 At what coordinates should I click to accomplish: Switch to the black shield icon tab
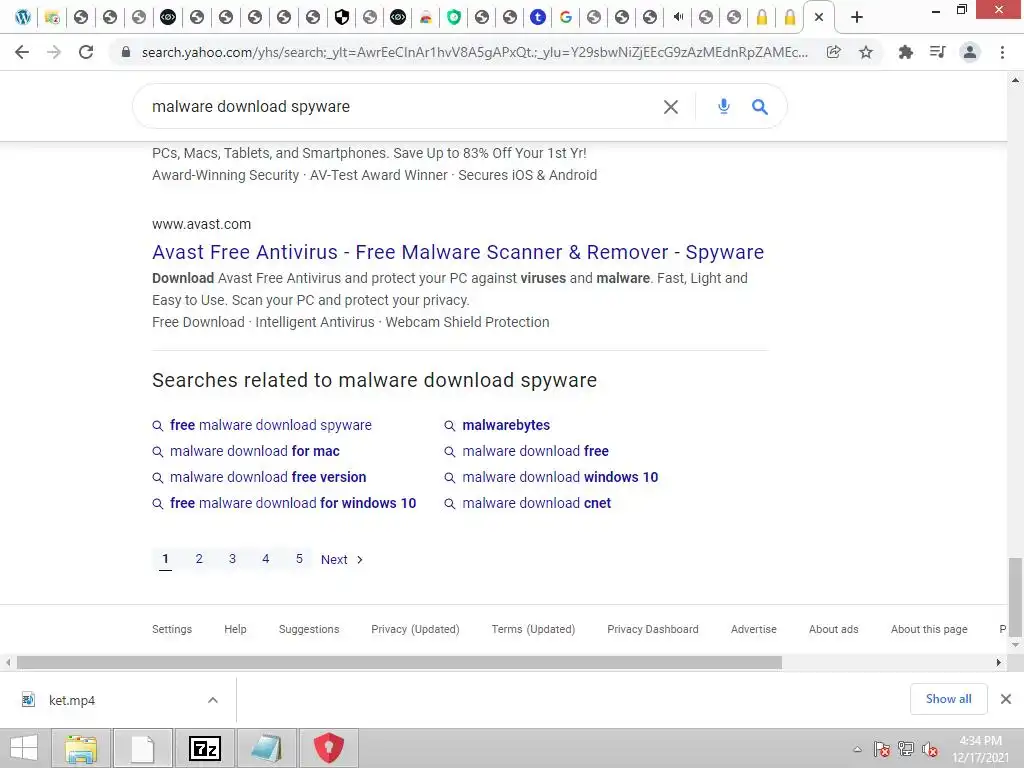pos(342,18)
